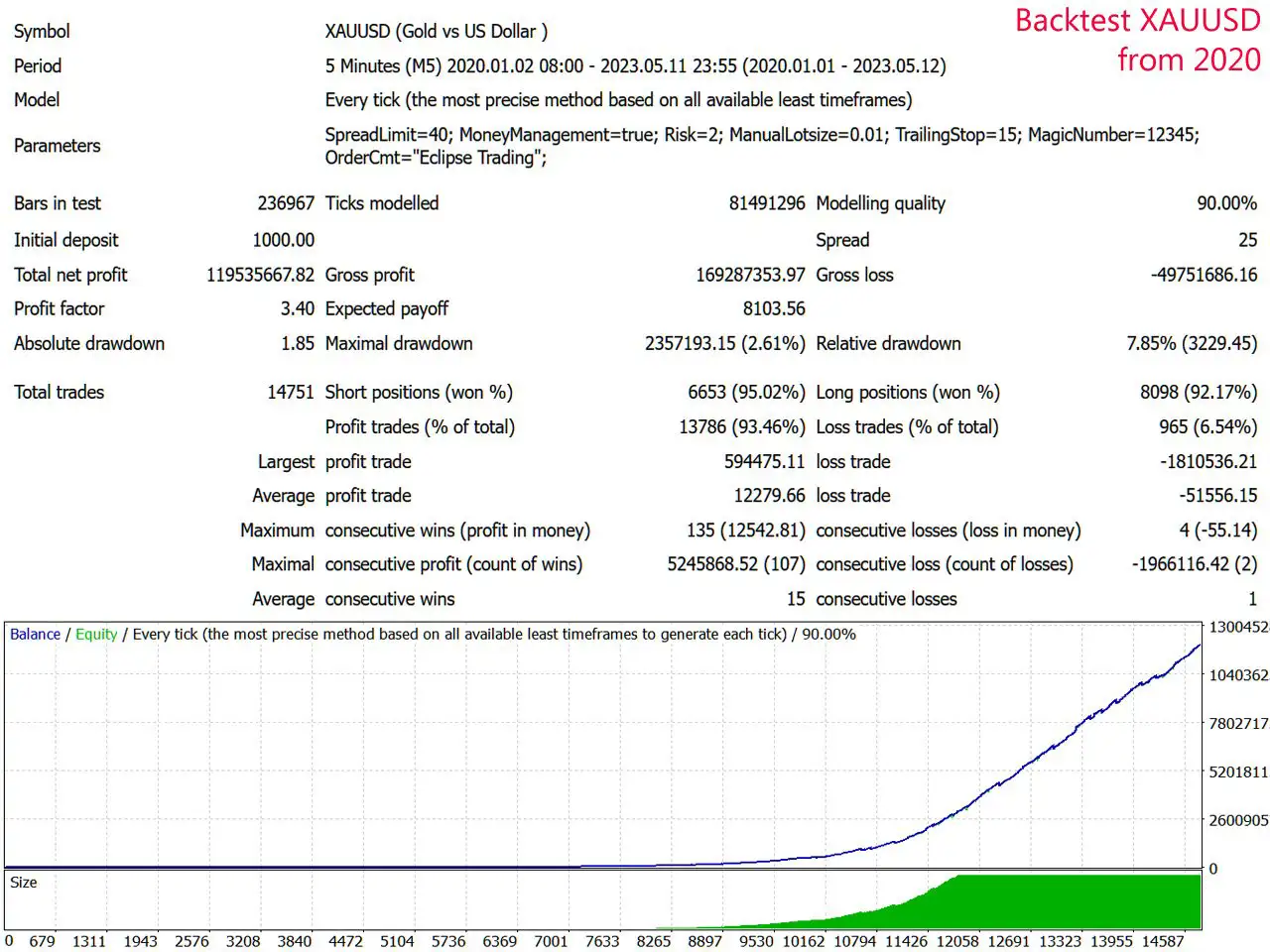The image size is (1270, 952).
Task: Select the XAUUSD symbol name
Action: (360, 31)
